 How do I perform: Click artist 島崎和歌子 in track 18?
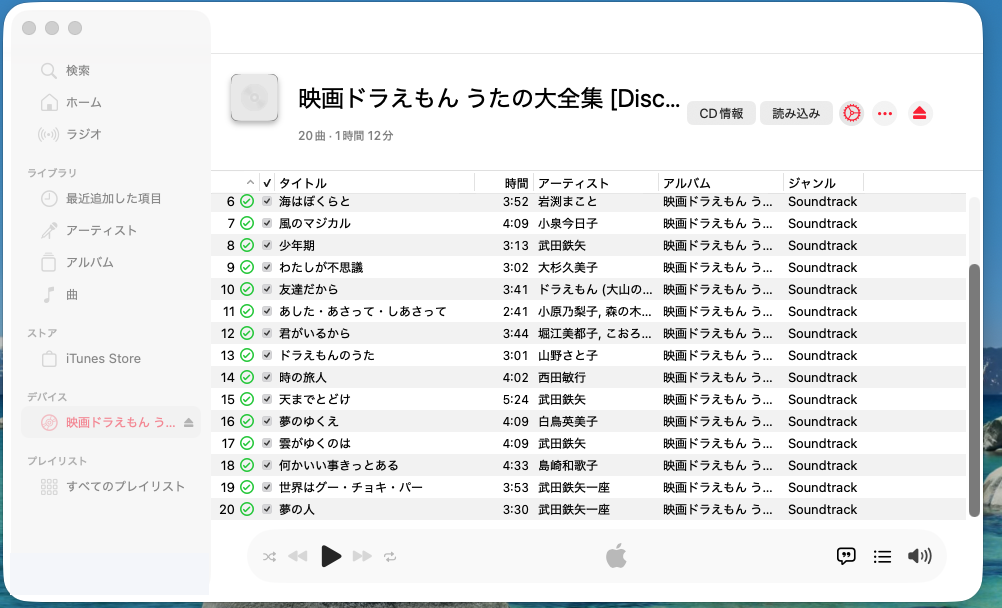tap(567, 465)
